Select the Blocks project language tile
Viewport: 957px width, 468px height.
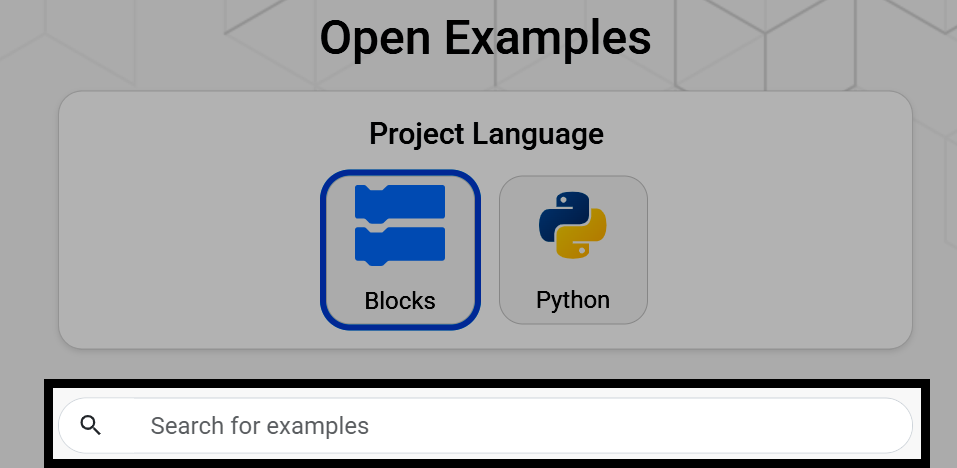tap(400, 250)
